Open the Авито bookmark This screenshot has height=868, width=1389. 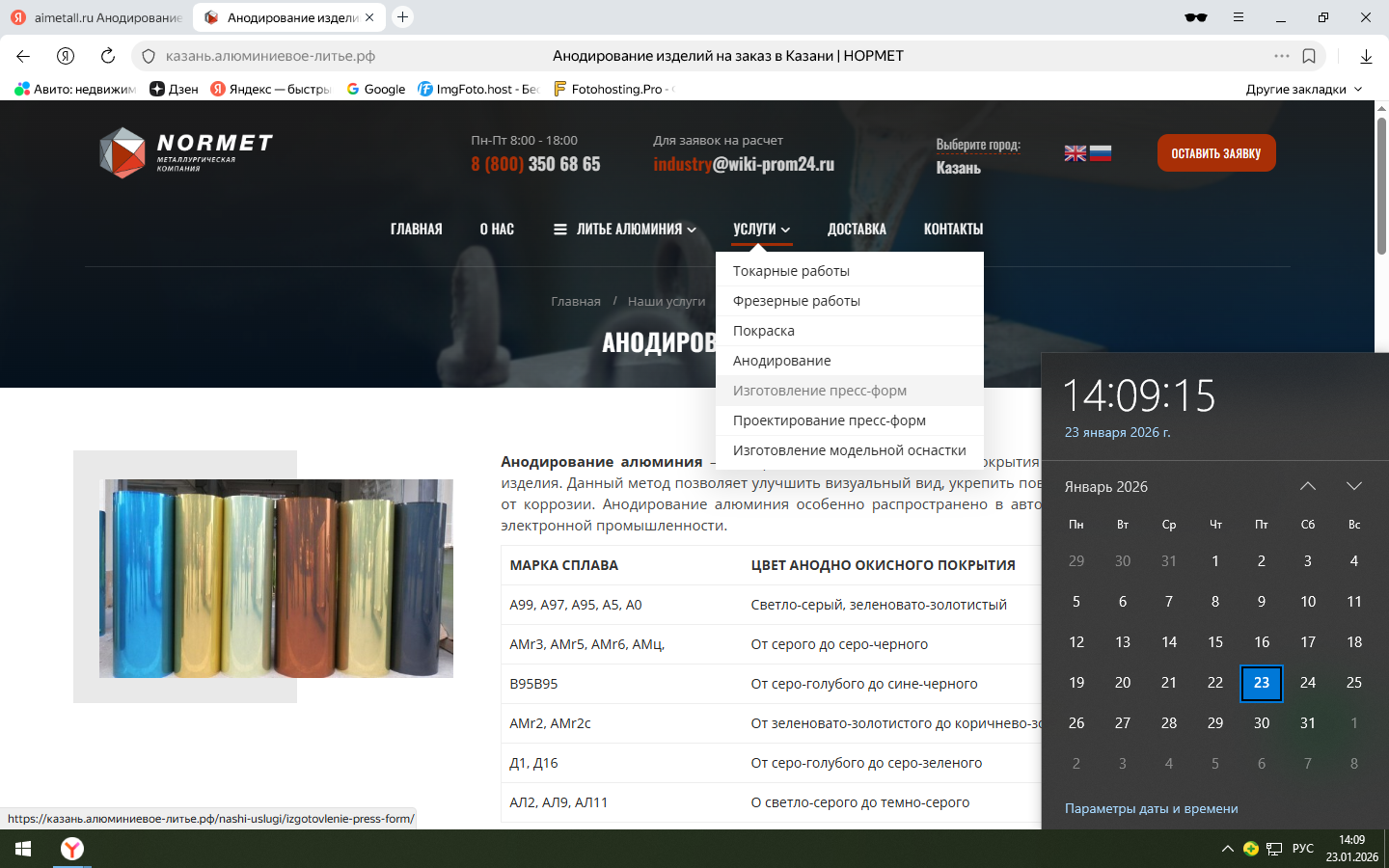pos(75,89)
